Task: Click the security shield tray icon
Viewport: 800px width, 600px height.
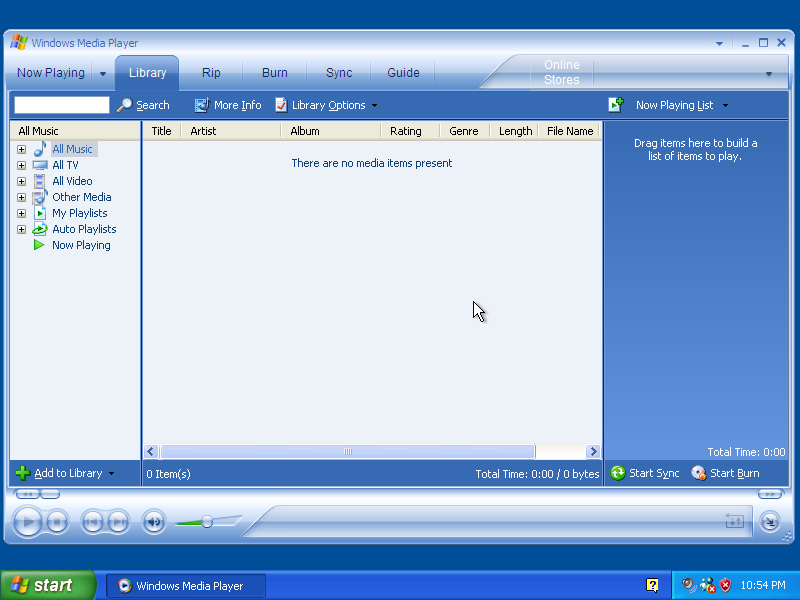Action: coord(724,585)
